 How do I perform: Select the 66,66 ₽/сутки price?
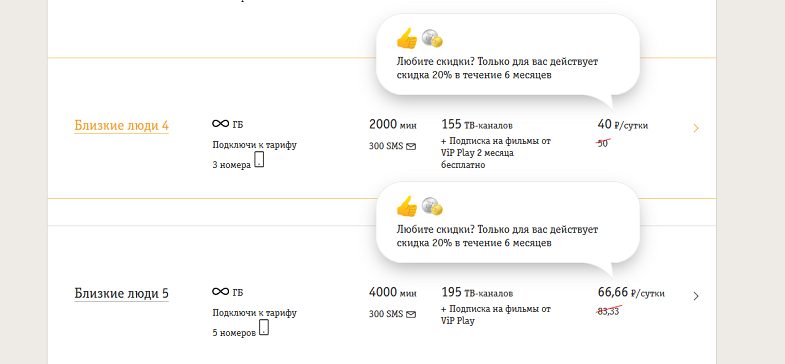pyautogui.click(x=631, y=292)
